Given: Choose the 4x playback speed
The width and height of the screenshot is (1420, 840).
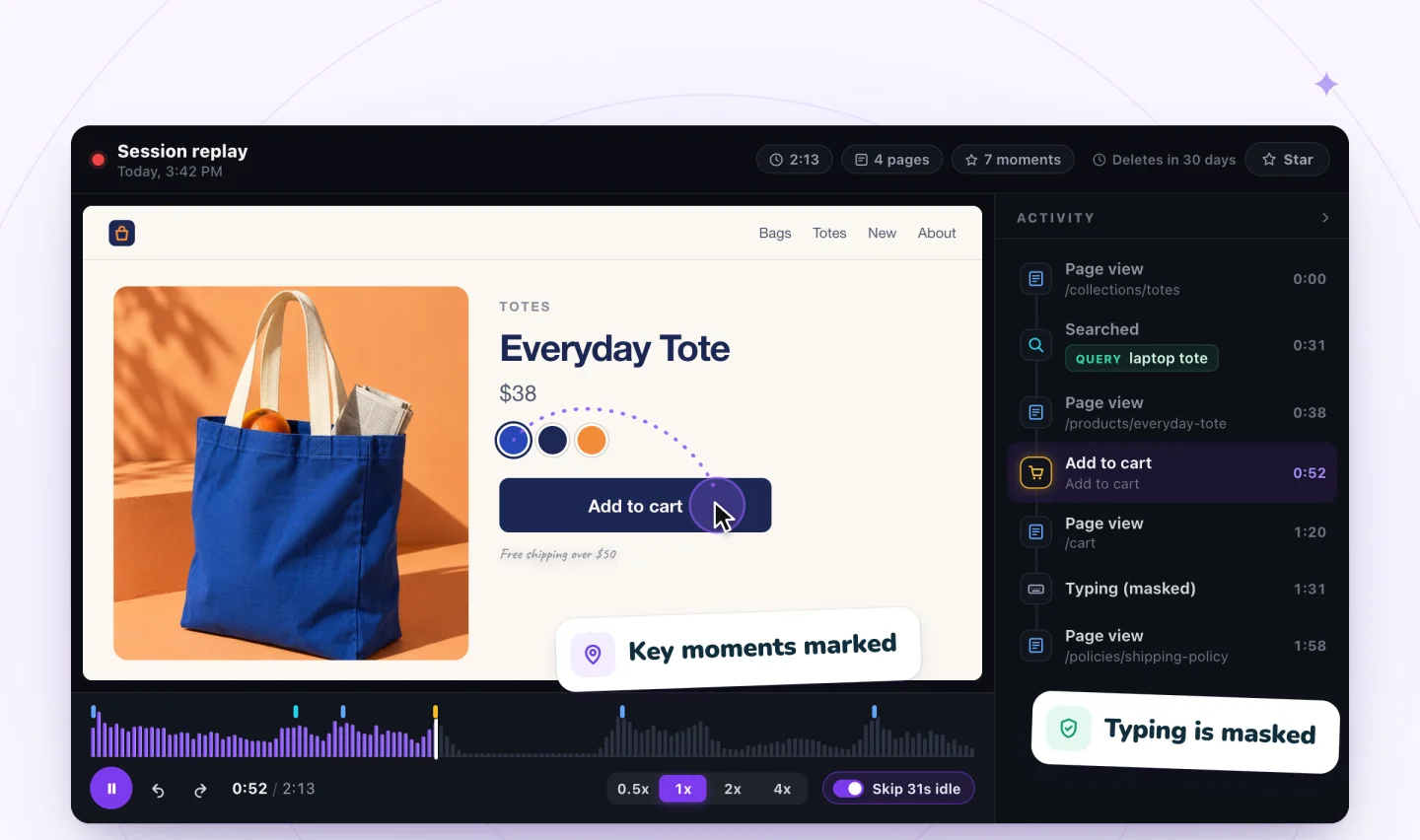Looking at the screenshot, I should point(782,789).
